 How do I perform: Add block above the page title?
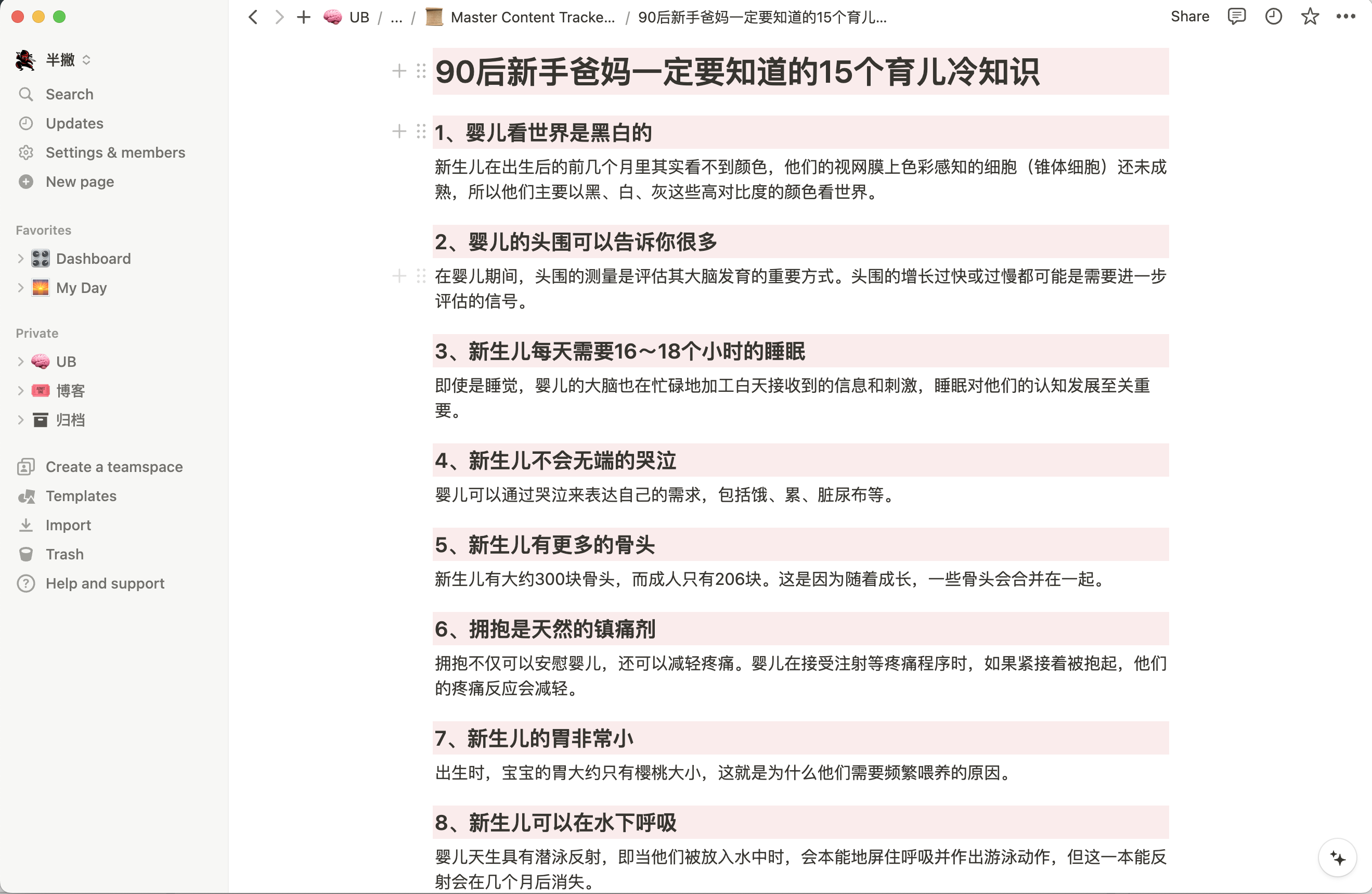click(x=399, y=71)
